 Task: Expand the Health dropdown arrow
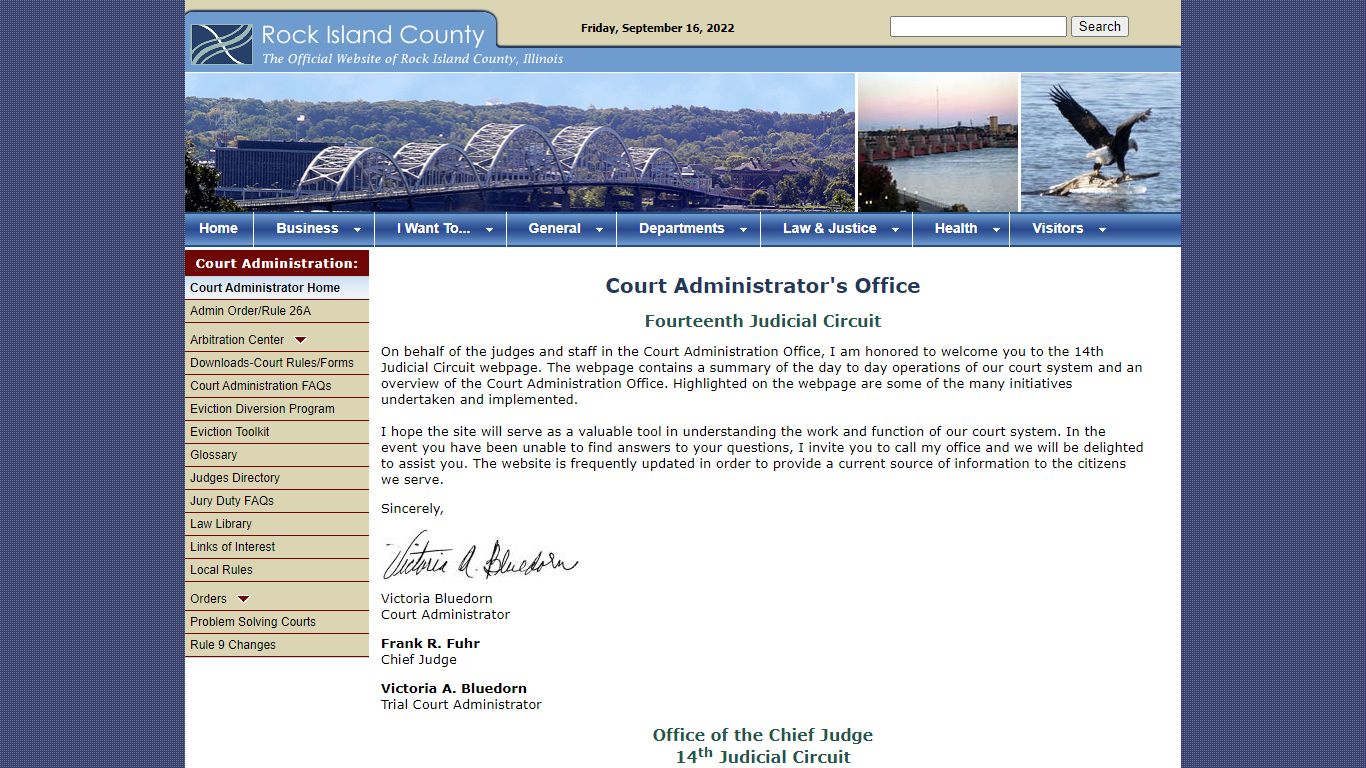(x=996, y=230)
